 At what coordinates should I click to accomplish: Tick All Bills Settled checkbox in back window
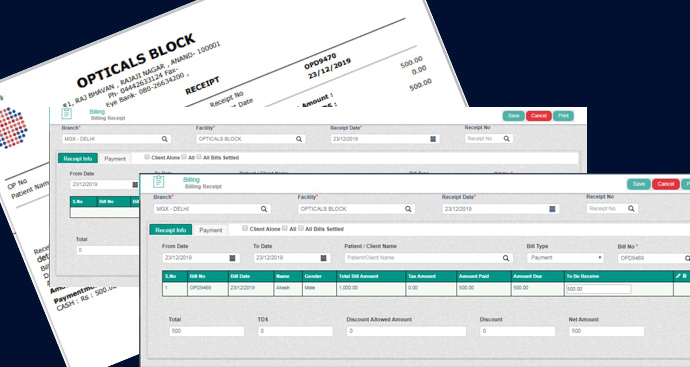[199, 157]
